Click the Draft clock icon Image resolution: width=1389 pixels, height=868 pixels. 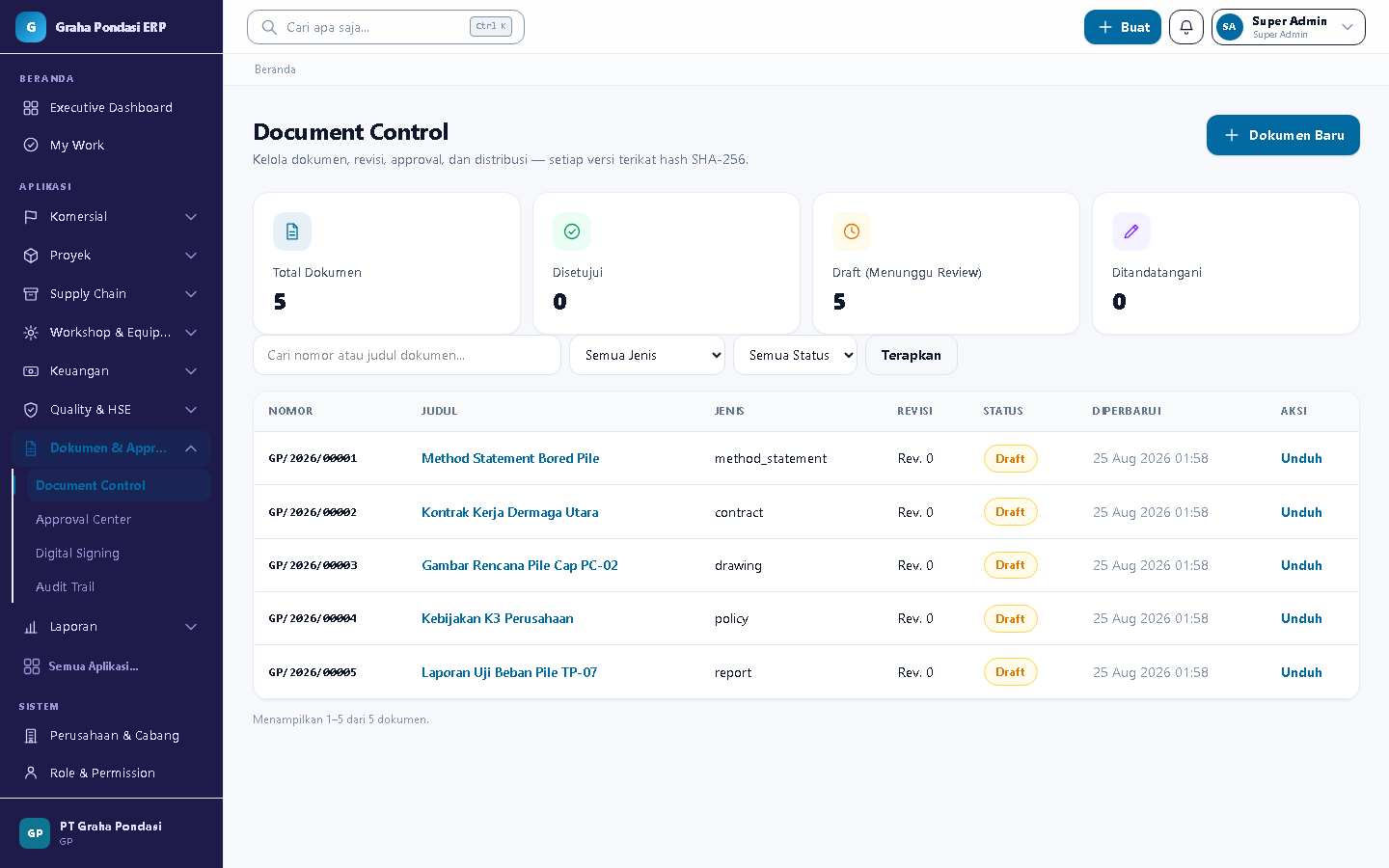pos(852,231)
